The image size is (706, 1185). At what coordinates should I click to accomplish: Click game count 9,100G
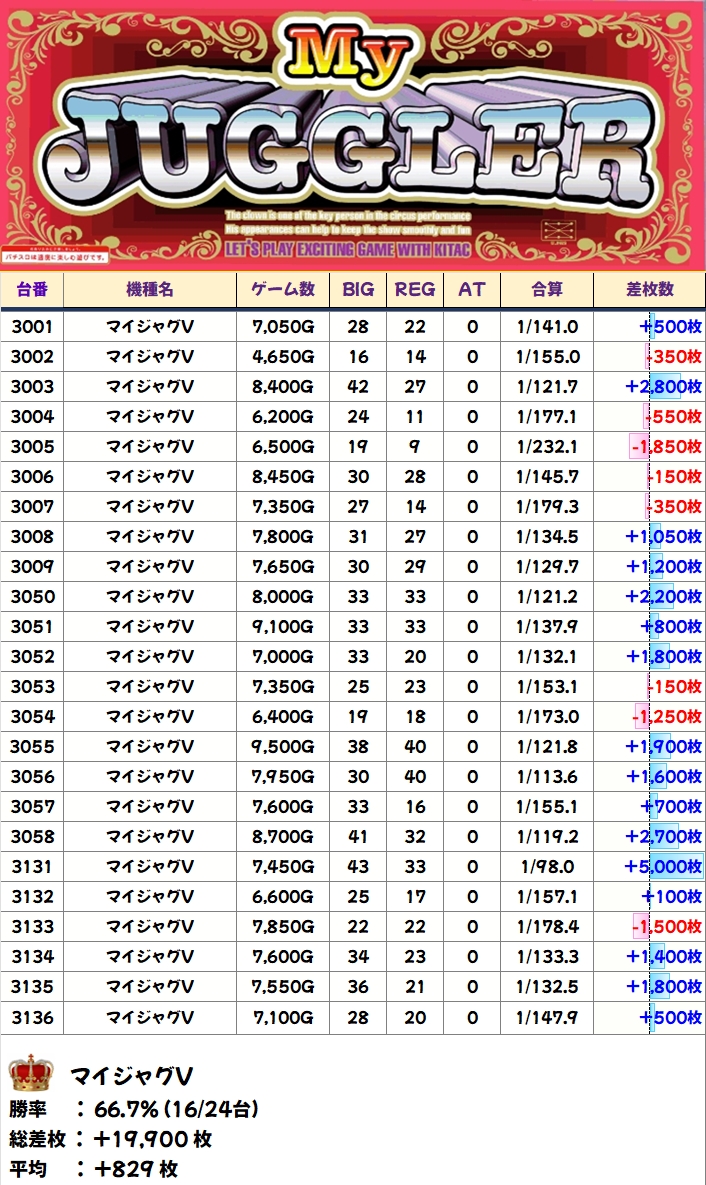pyautogui.click(x=283, y=627)
